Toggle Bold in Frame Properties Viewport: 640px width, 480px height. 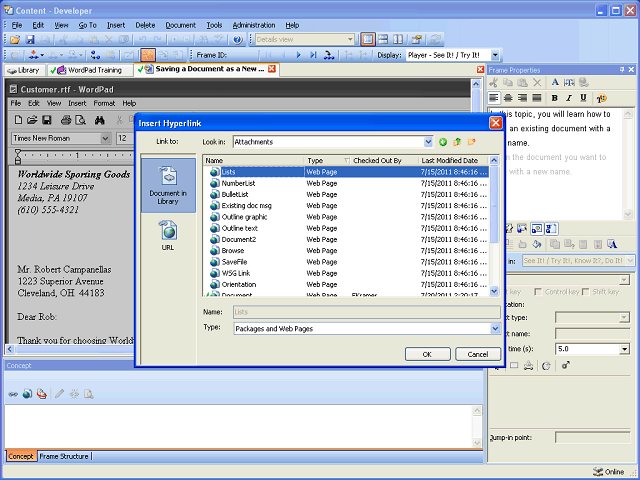pyautogui.click(x=554, y=98)
